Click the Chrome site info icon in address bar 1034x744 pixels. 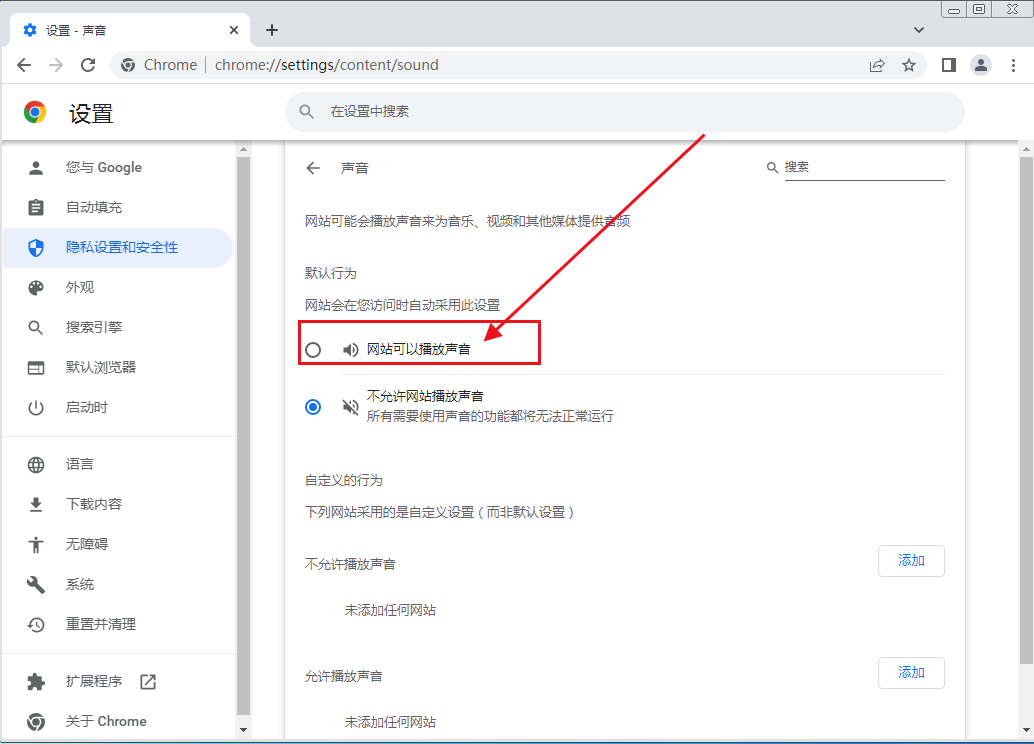point(128,65)
